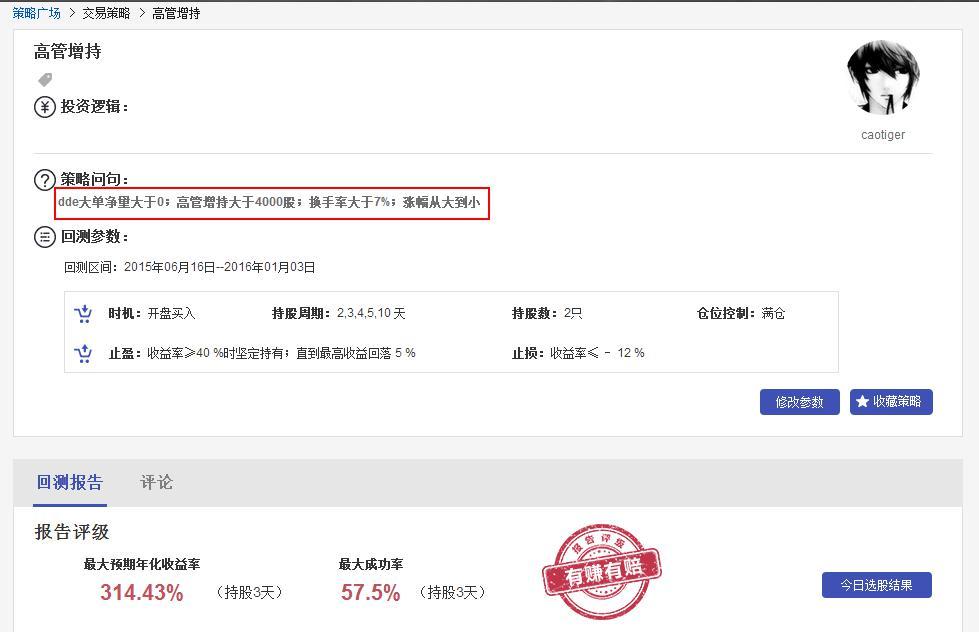Image resolution: width=979 pixels, height=632 pixels.
Task: Click the list icon beside 回测参数
Action: tap(43, 236)
